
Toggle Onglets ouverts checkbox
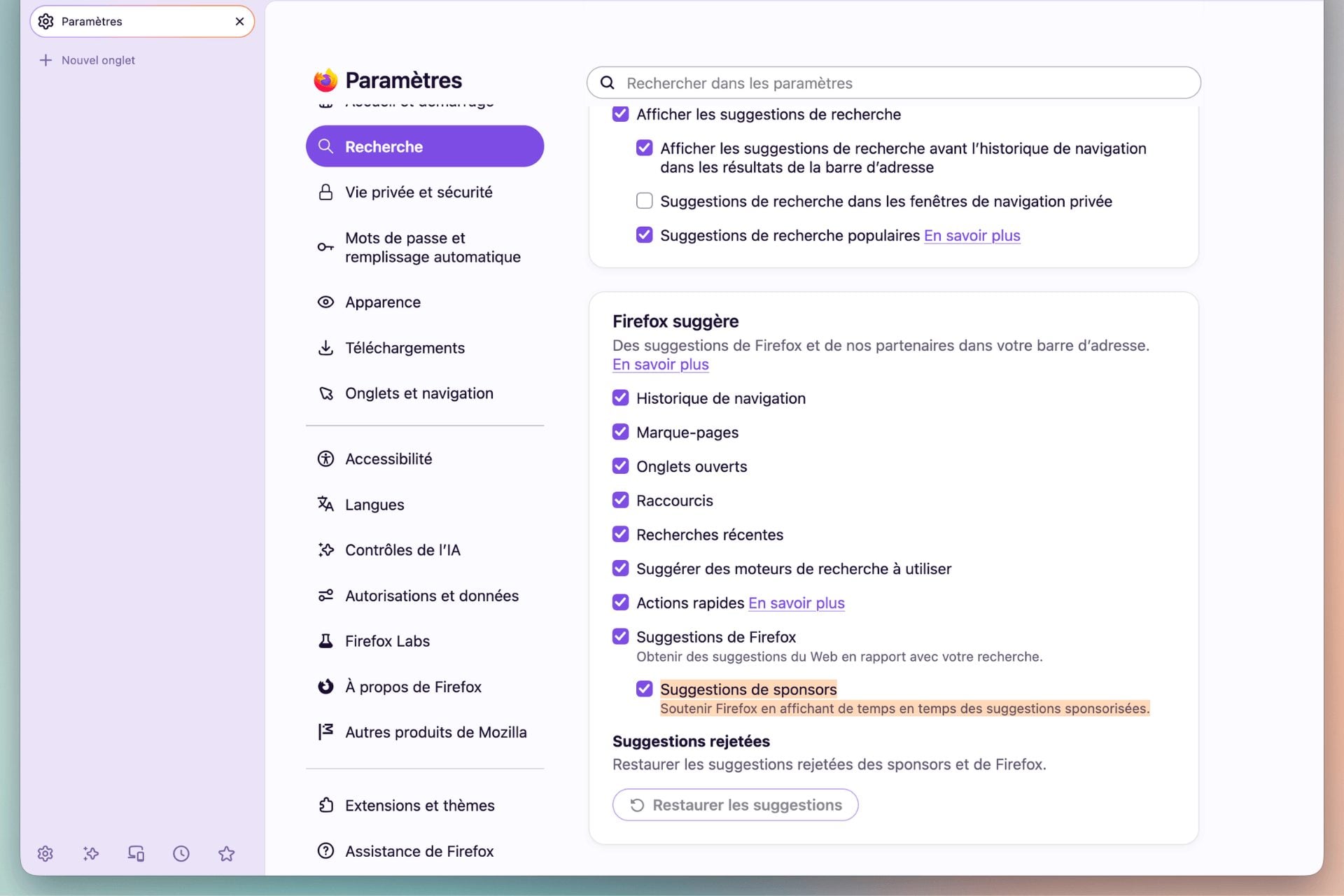[x=620, y=466]
